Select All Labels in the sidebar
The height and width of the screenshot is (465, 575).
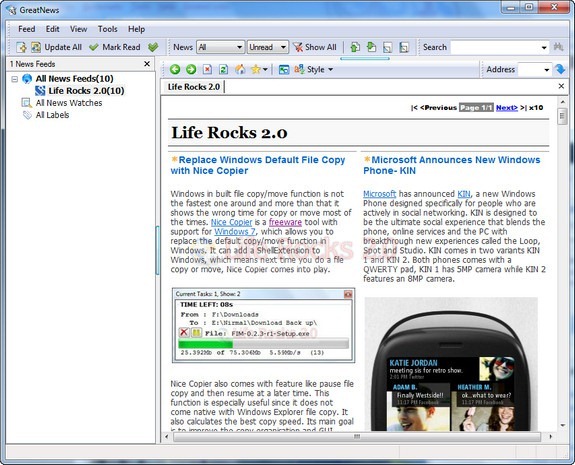pos(52,115)
